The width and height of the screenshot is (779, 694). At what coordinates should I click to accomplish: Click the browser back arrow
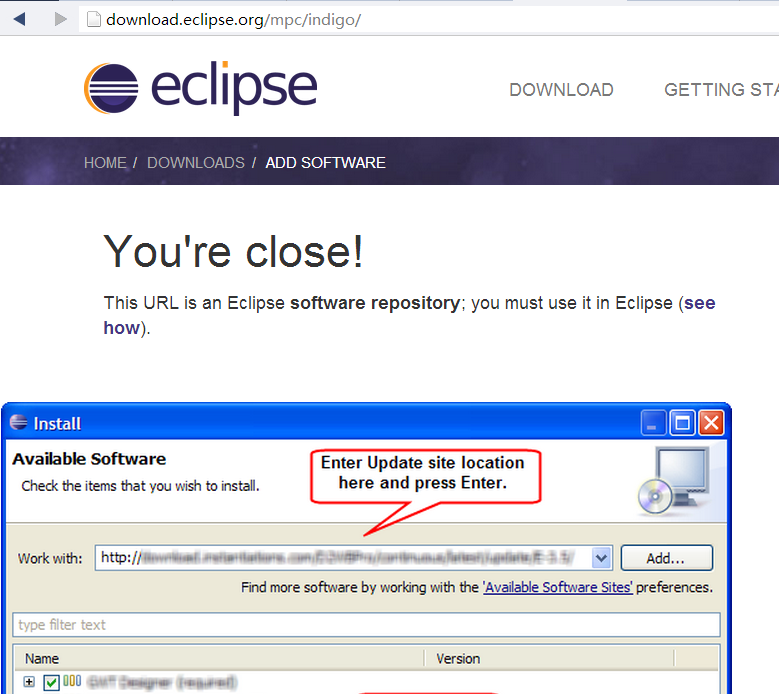[20, 19]
